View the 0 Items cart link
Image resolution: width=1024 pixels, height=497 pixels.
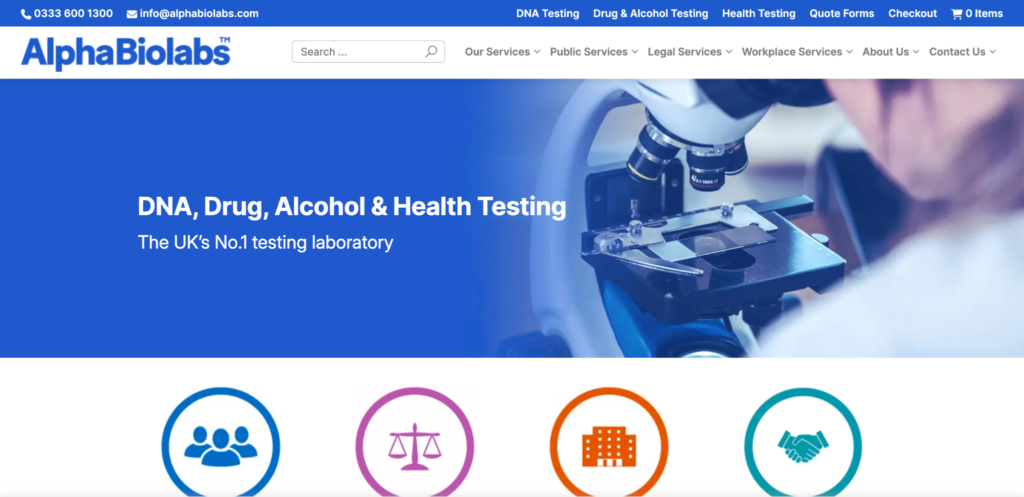(x=977, y=14)
